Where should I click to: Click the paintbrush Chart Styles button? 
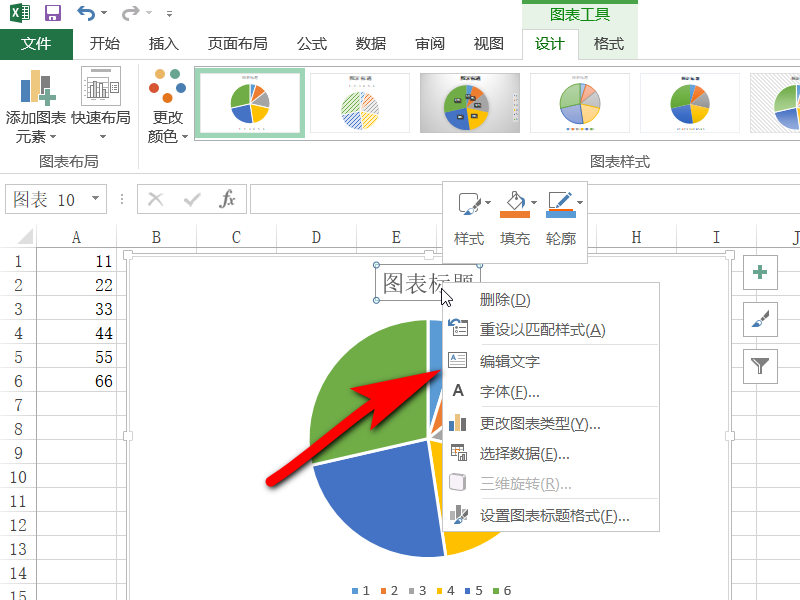[x=760, y=319]
